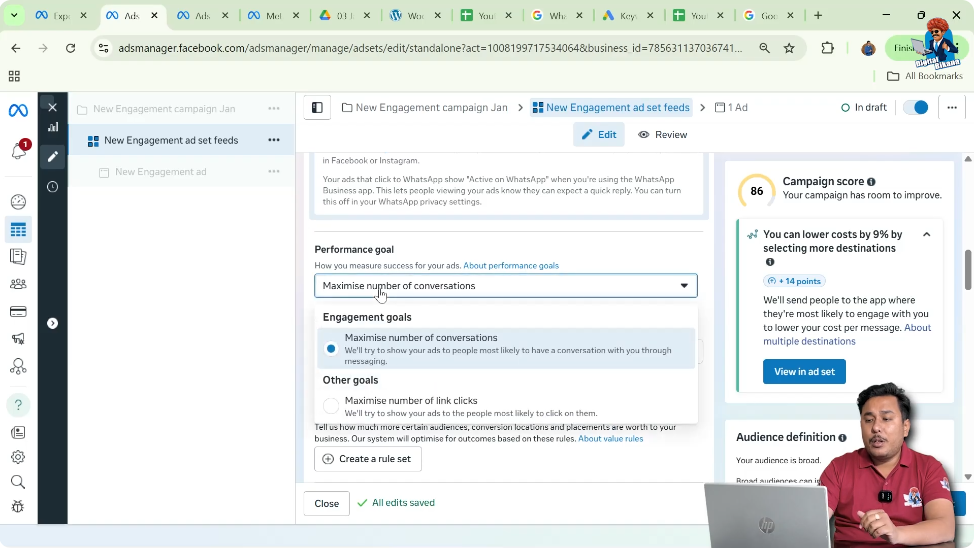The height and width of the screenshot is (549, 974).
Task: Click the All edits saved status
Action: tap(396, 503)
